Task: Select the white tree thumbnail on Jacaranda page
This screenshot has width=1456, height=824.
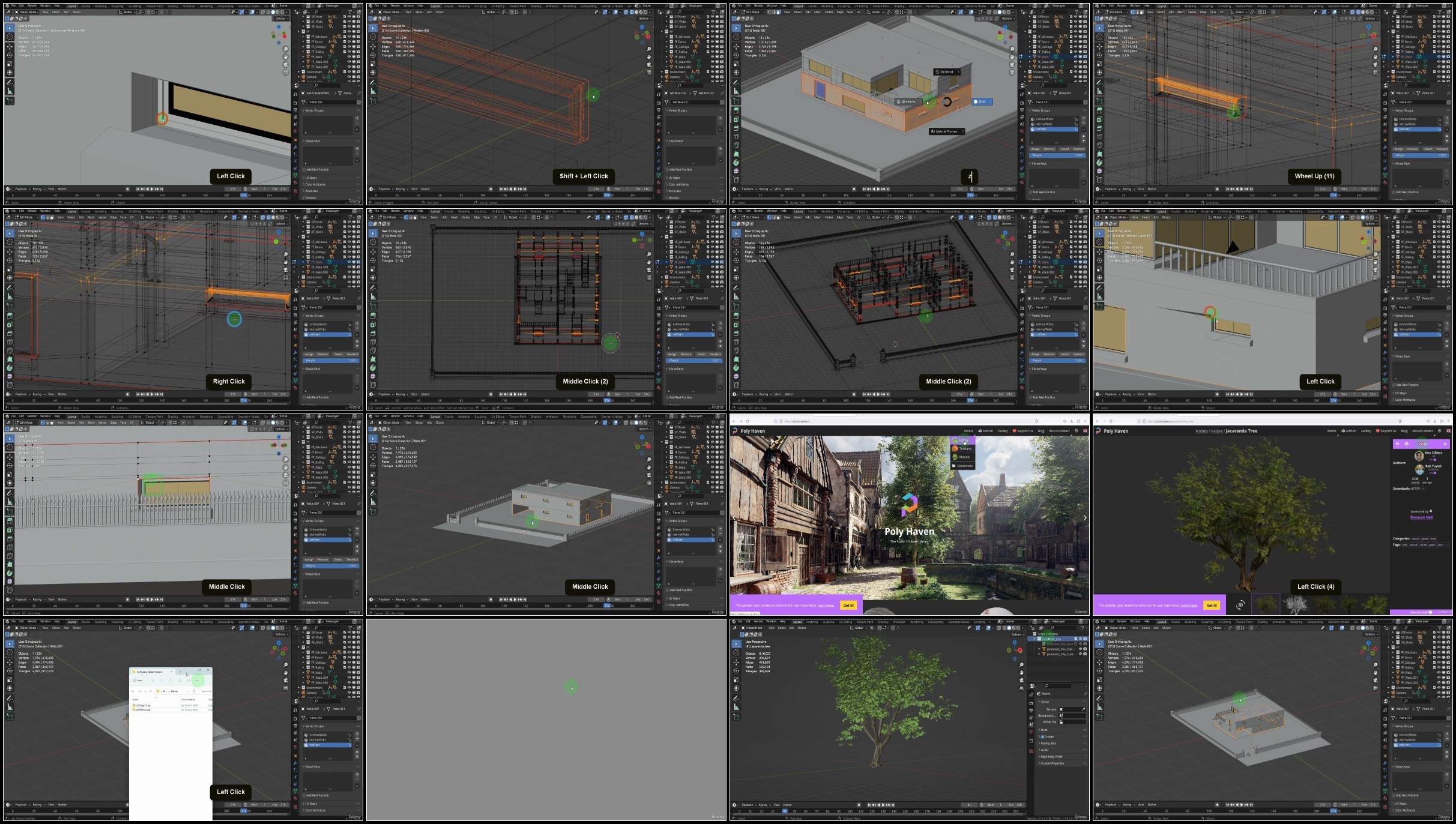Action: [1295, 604]
